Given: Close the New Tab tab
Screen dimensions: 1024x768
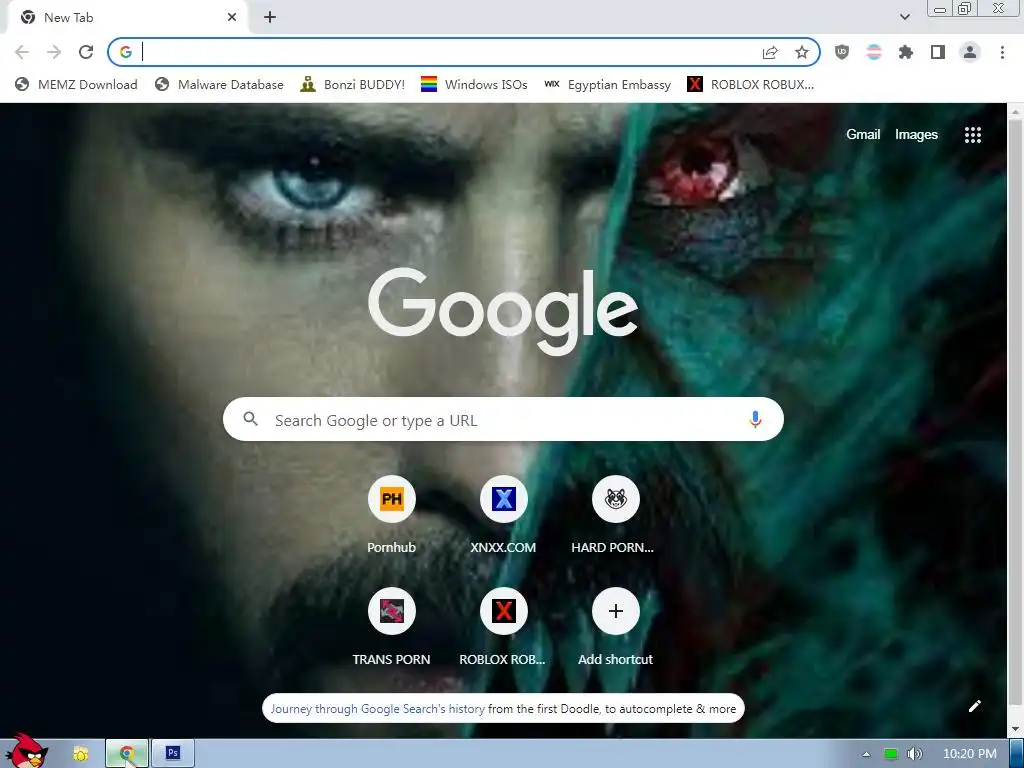Looking at the screenshot, I should tap(232, 17).
